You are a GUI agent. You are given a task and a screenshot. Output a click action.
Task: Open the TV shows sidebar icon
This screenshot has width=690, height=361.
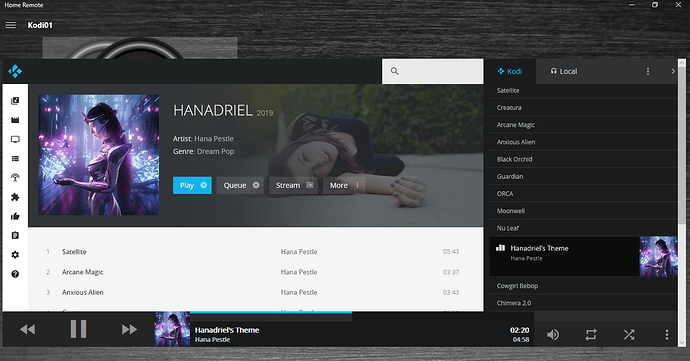click(x=15, y=140)
